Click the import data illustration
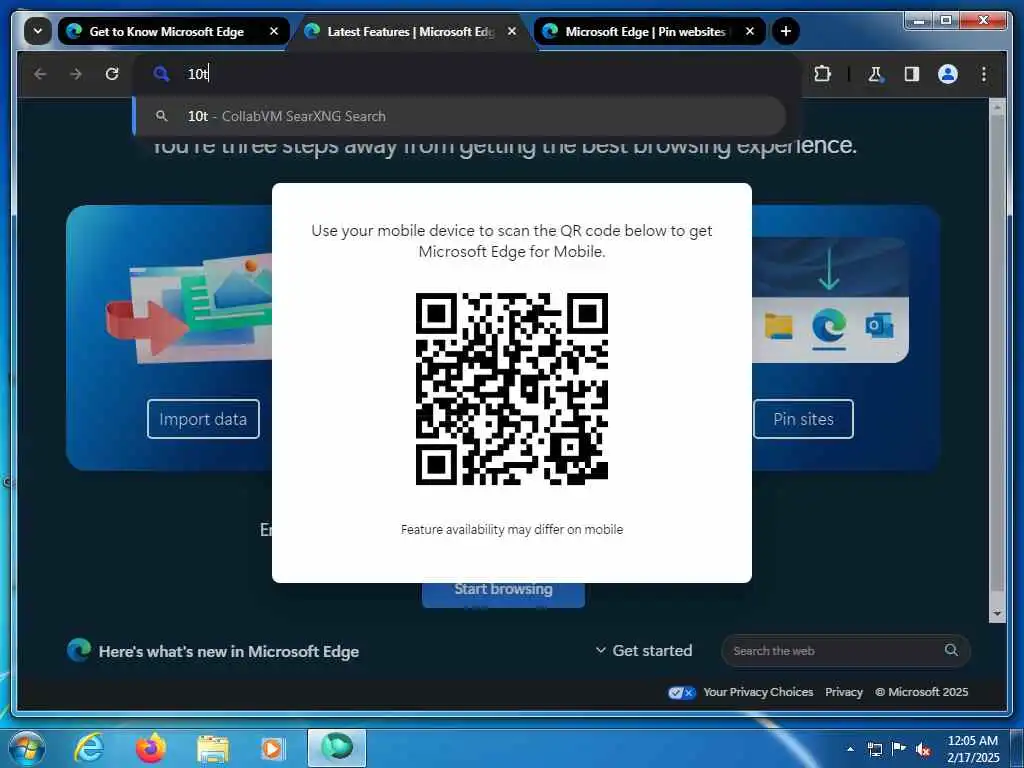 189,310
